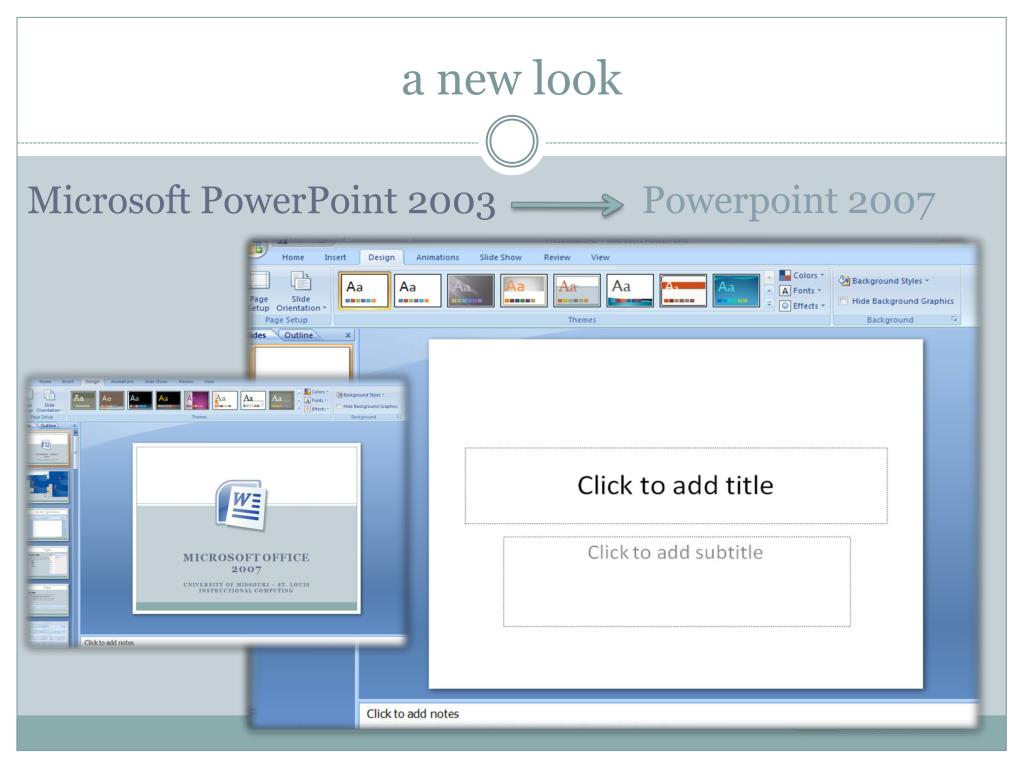Apply second white theme in large window

click(x=417, y=290)
